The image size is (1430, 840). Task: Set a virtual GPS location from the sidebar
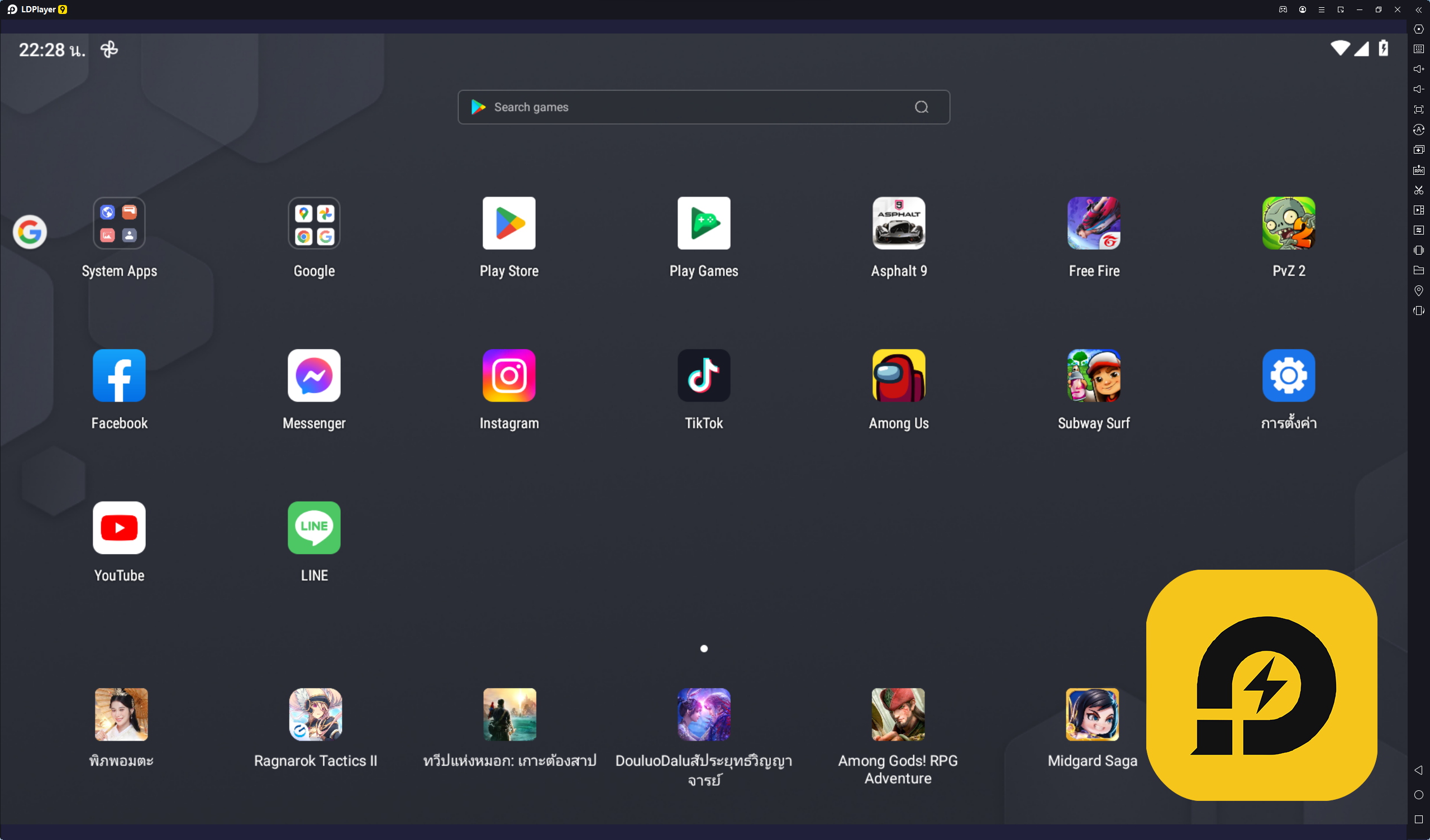[1419, 291]
